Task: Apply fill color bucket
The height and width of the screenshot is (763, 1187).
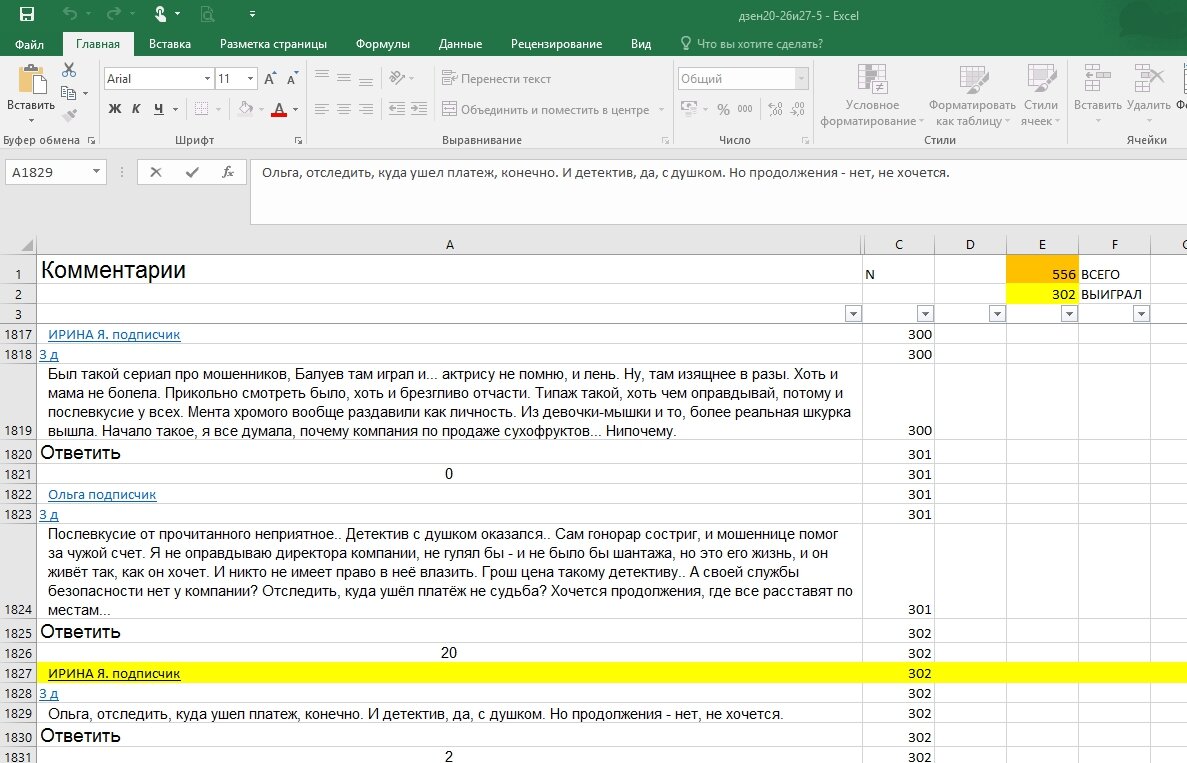Action: point(245,109)
